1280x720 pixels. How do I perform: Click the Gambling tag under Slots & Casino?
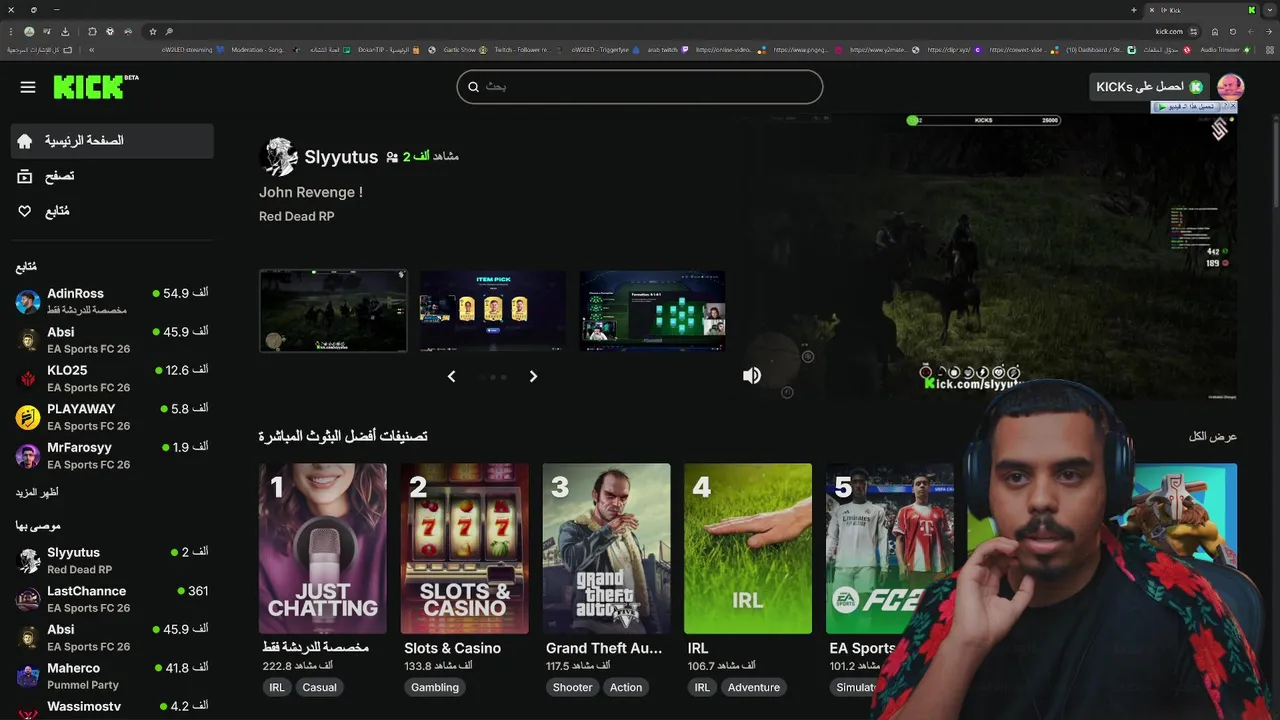(x=435, y=687)
